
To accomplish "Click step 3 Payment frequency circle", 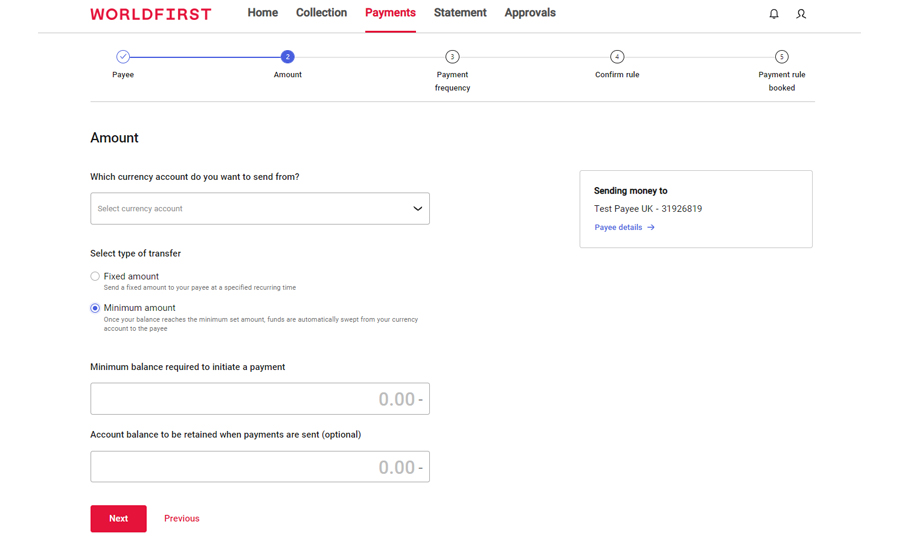I will point(452,57).
